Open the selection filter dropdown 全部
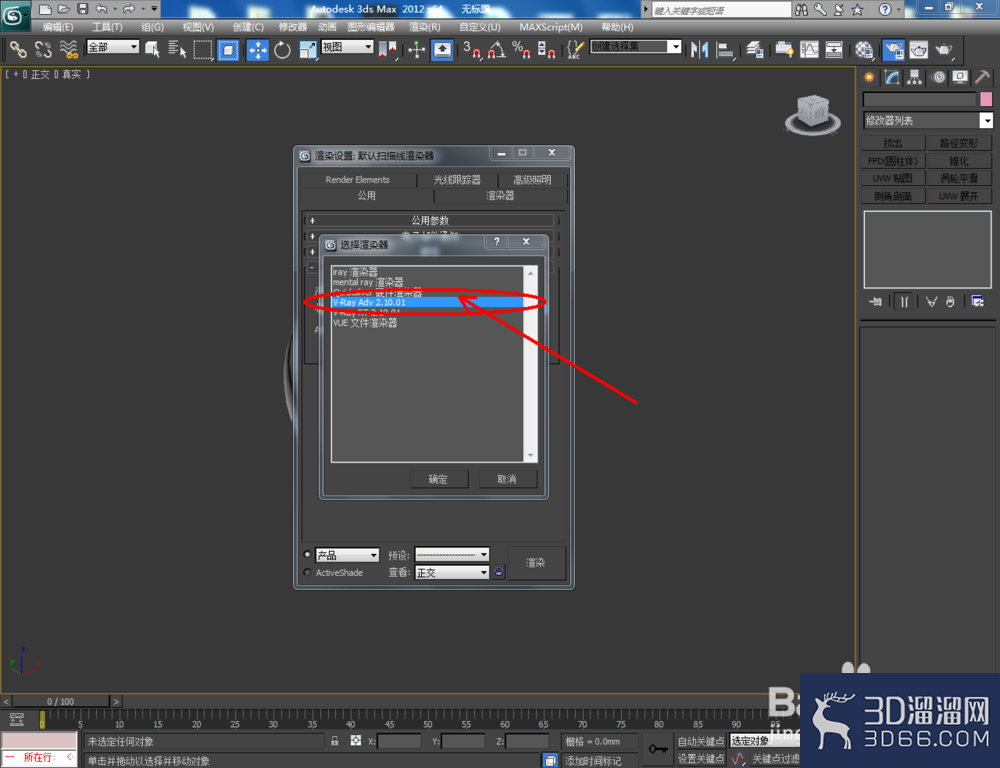 [113, 47]
